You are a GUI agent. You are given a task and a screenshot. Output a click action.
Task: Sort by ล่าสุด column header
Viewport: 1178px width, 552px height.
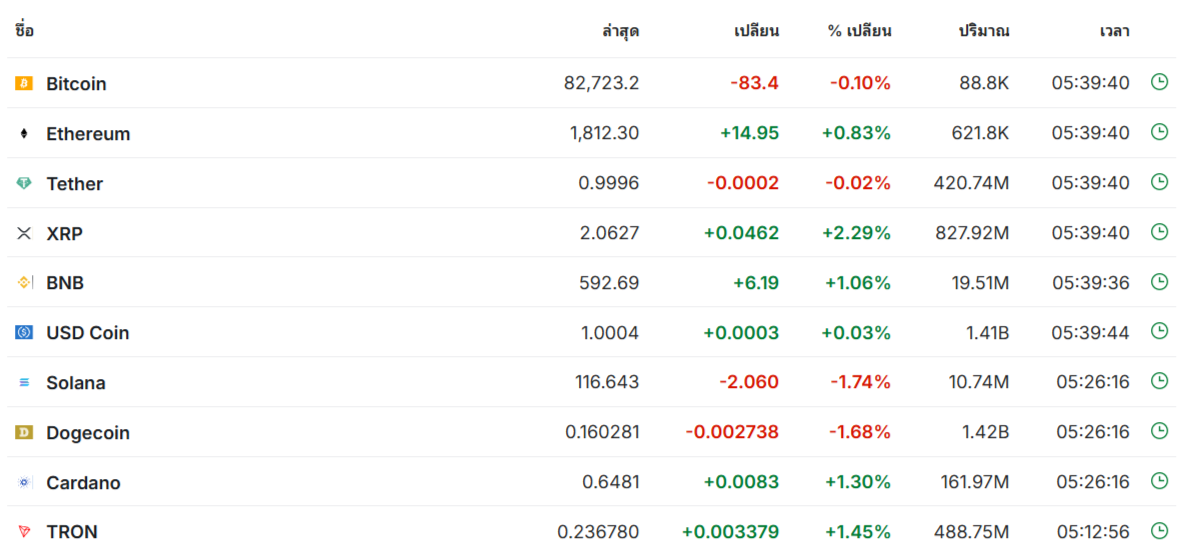tap(621, 31)
